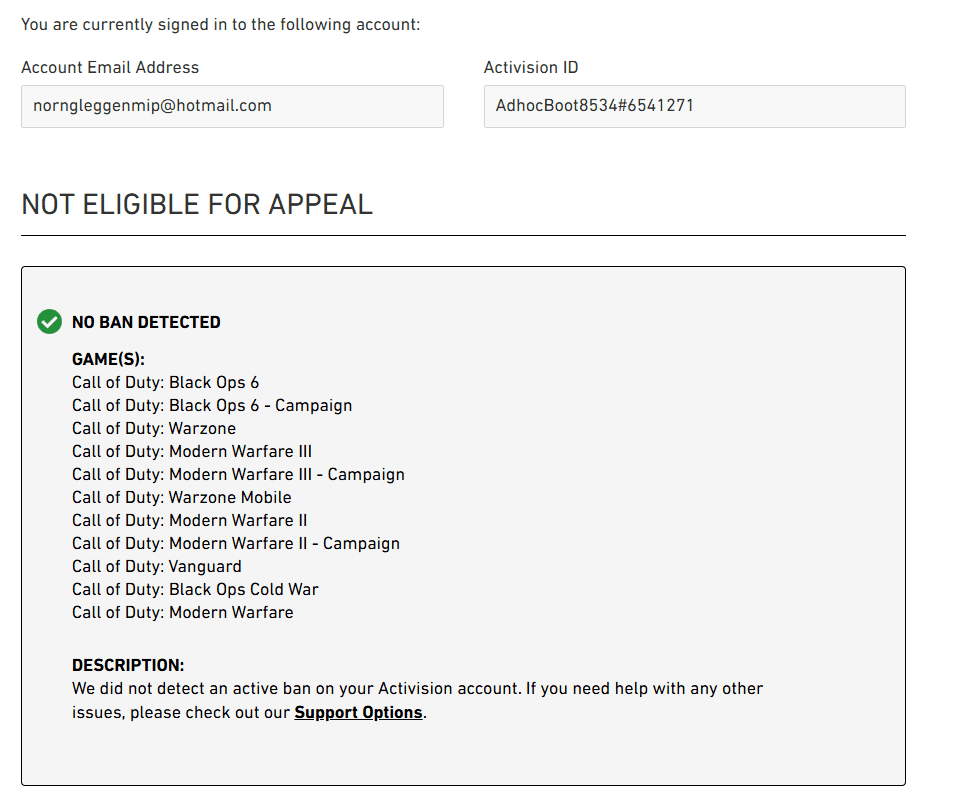Select the "Call of Duty: Black Ops 6" entry
The height and width of the screenshot is (794, 963).
click(165, 382)
